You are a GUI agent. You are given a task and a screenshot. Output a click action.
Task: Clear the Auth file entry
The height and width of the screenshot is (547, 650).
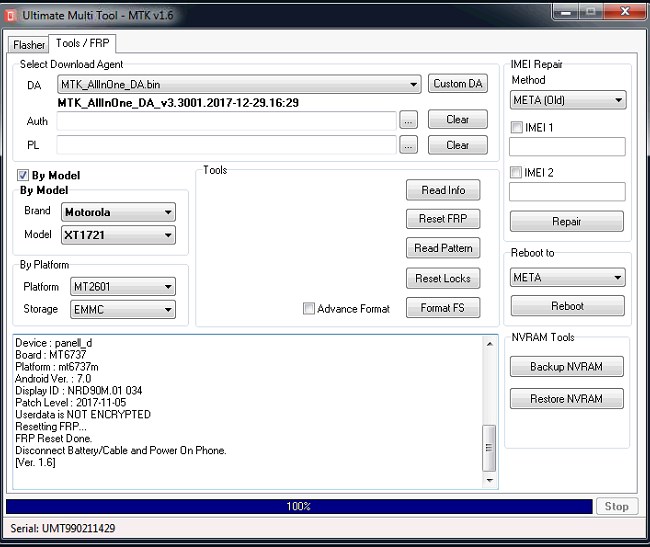[x=458, y=119]
